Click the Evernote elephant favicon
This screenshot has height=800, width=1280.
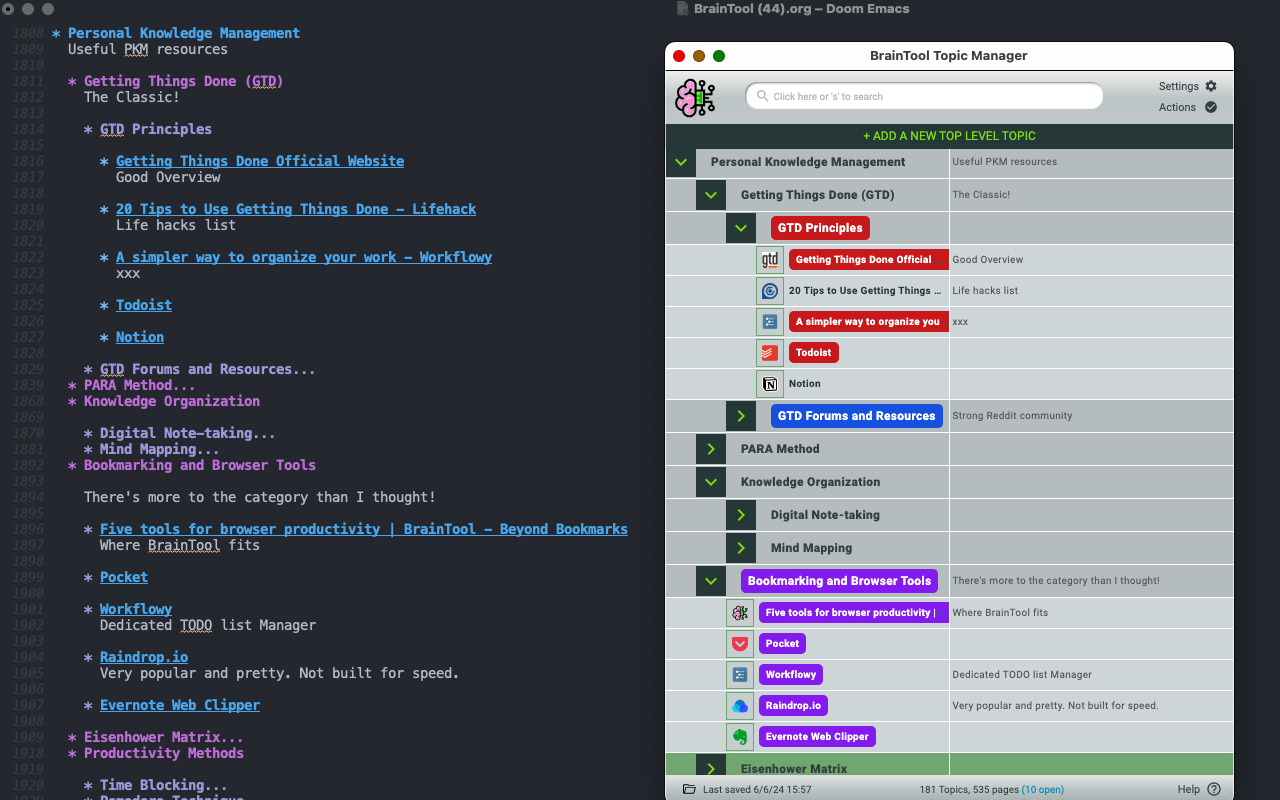click(x=740, y=737)
